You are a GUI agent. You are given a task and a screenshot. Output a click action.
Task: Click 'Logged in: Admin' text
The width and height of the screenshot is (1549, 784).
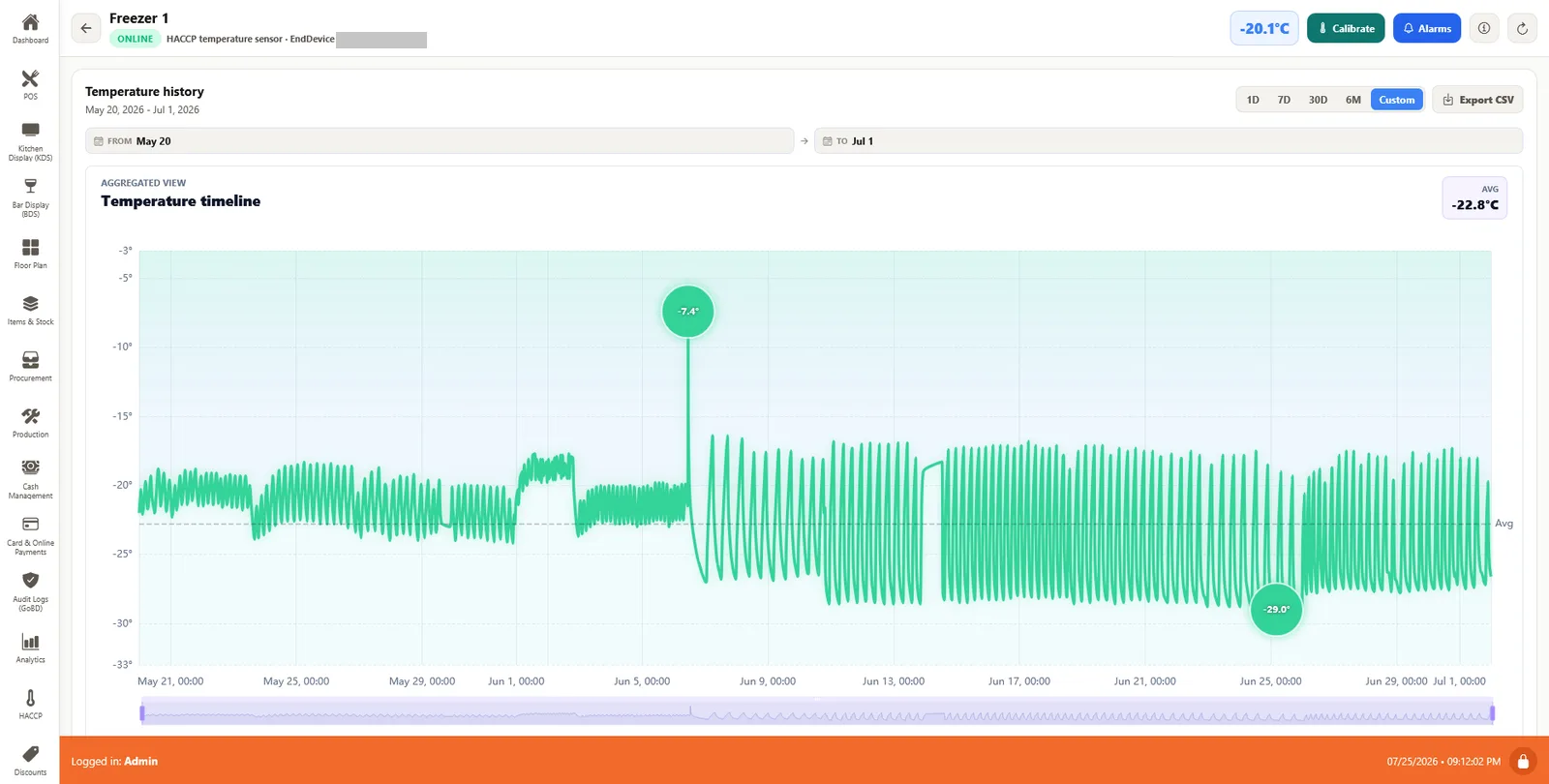(x=114, y=762)
